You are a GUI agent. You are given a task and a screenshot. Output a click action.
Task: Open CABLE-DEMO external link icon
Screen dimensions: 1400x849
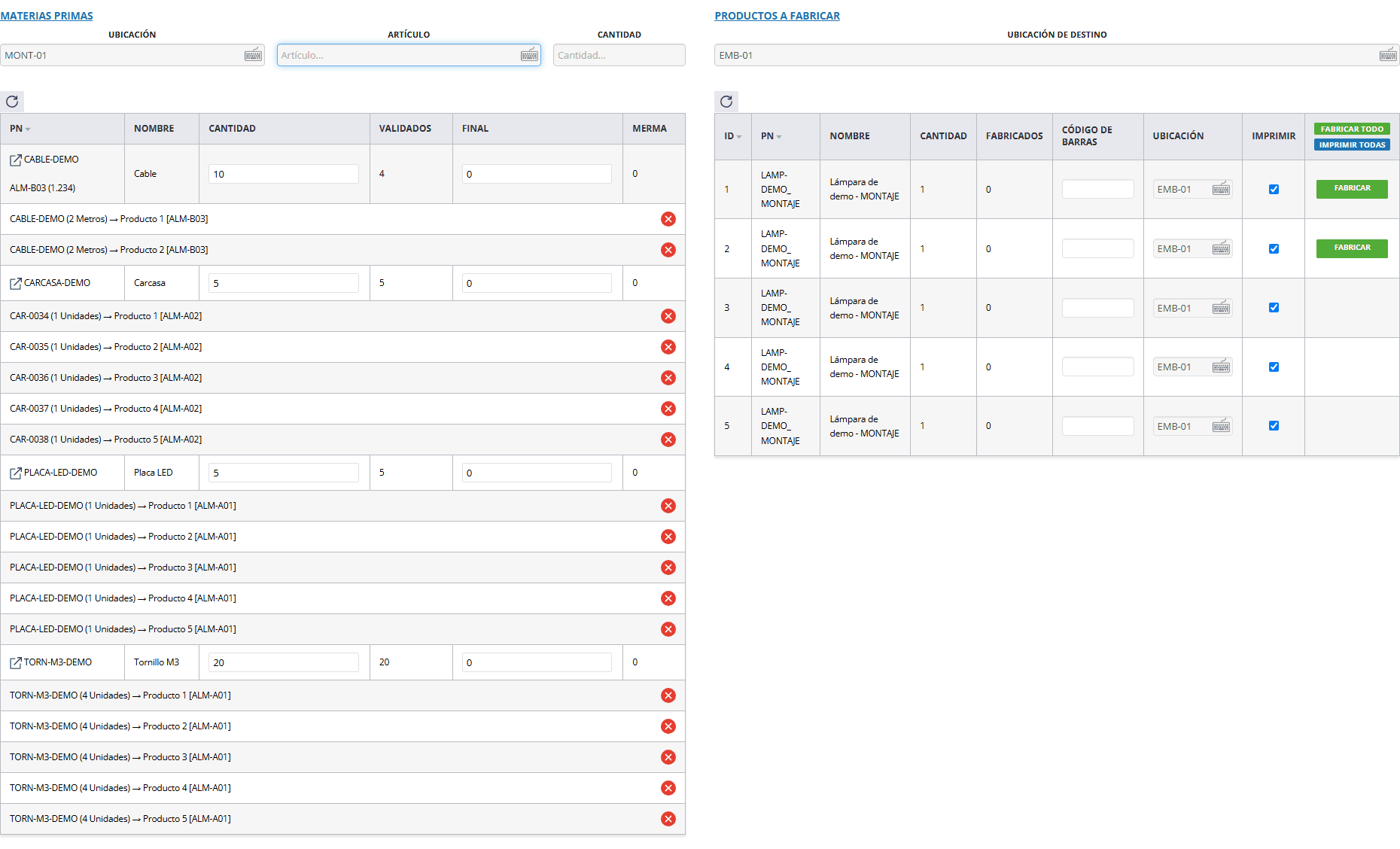click(15, 160)
